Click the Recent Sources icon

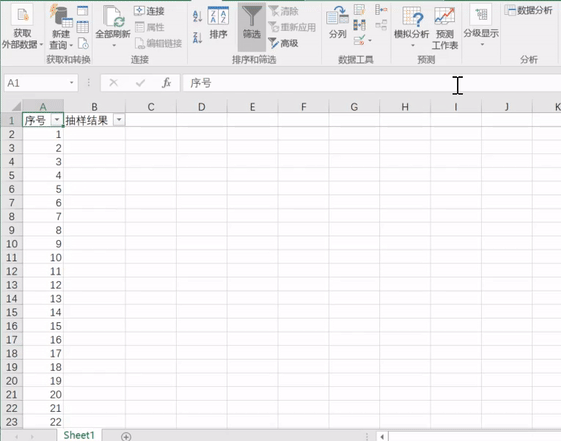click(83, 43)
